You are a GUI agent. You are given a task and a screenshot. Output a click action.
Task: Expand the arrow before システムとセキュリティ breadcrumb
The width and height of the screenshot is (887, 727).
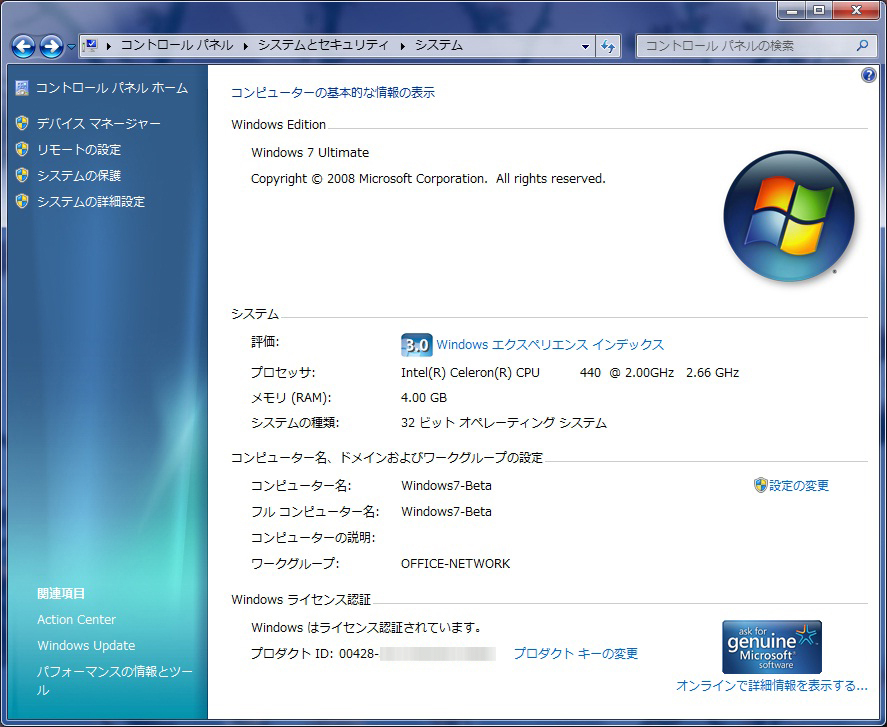(x=246, y=46)
